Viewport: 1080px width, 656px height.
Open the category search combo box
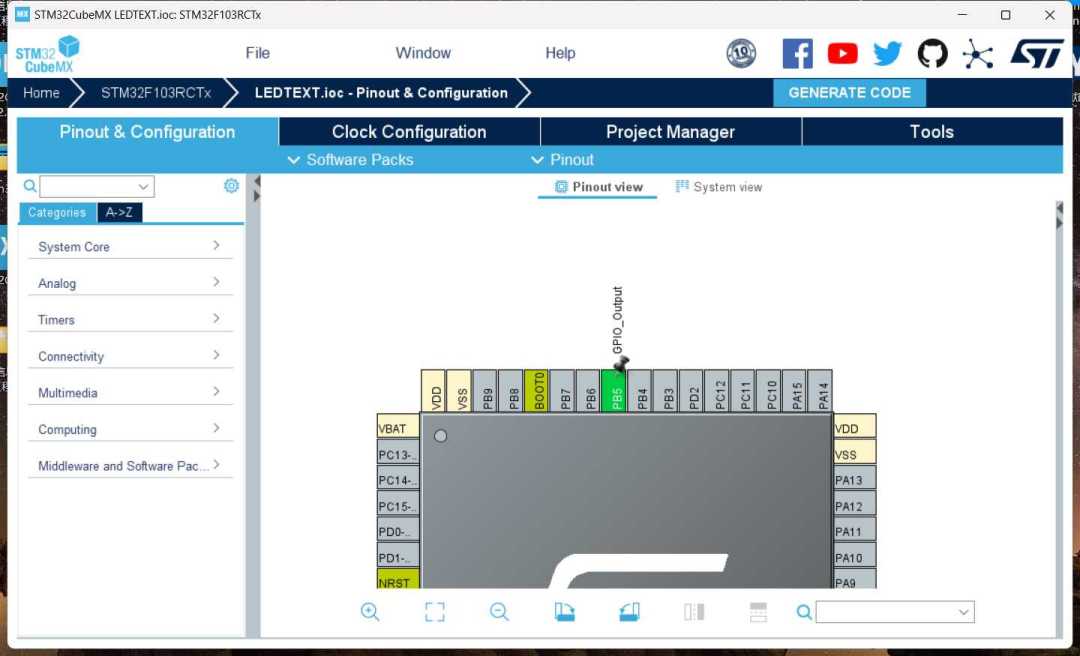click(x=97, y=186)
